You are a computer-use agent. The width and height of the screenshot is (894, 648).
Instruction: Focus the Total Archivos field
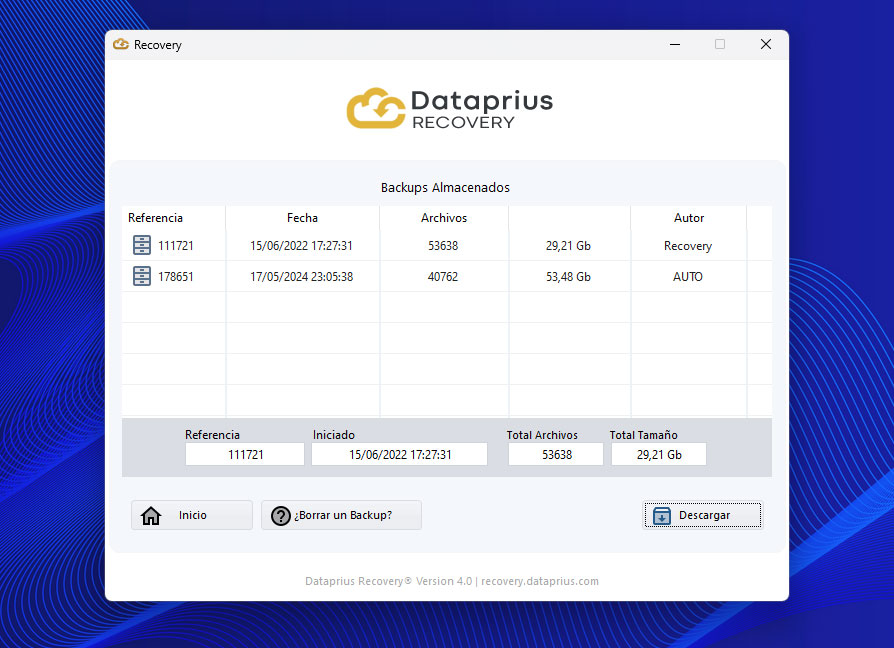pos(556,454)
